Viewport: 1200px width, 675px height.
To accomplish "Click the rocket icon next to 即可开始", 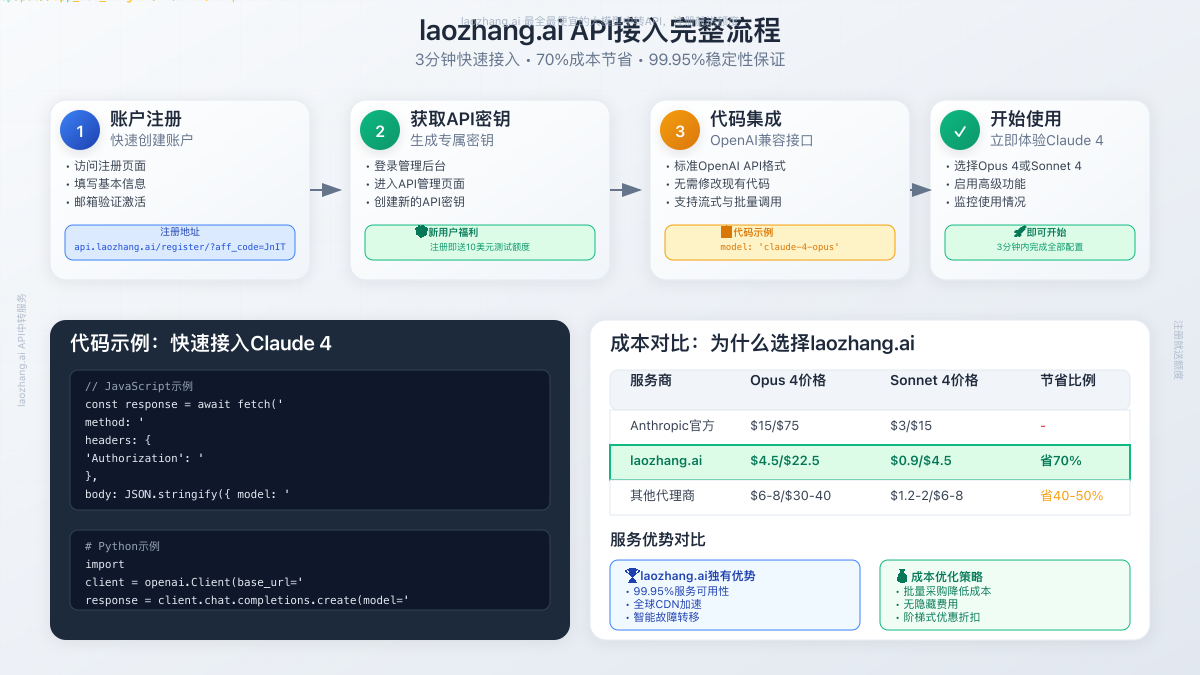I will click(1020, 232).
